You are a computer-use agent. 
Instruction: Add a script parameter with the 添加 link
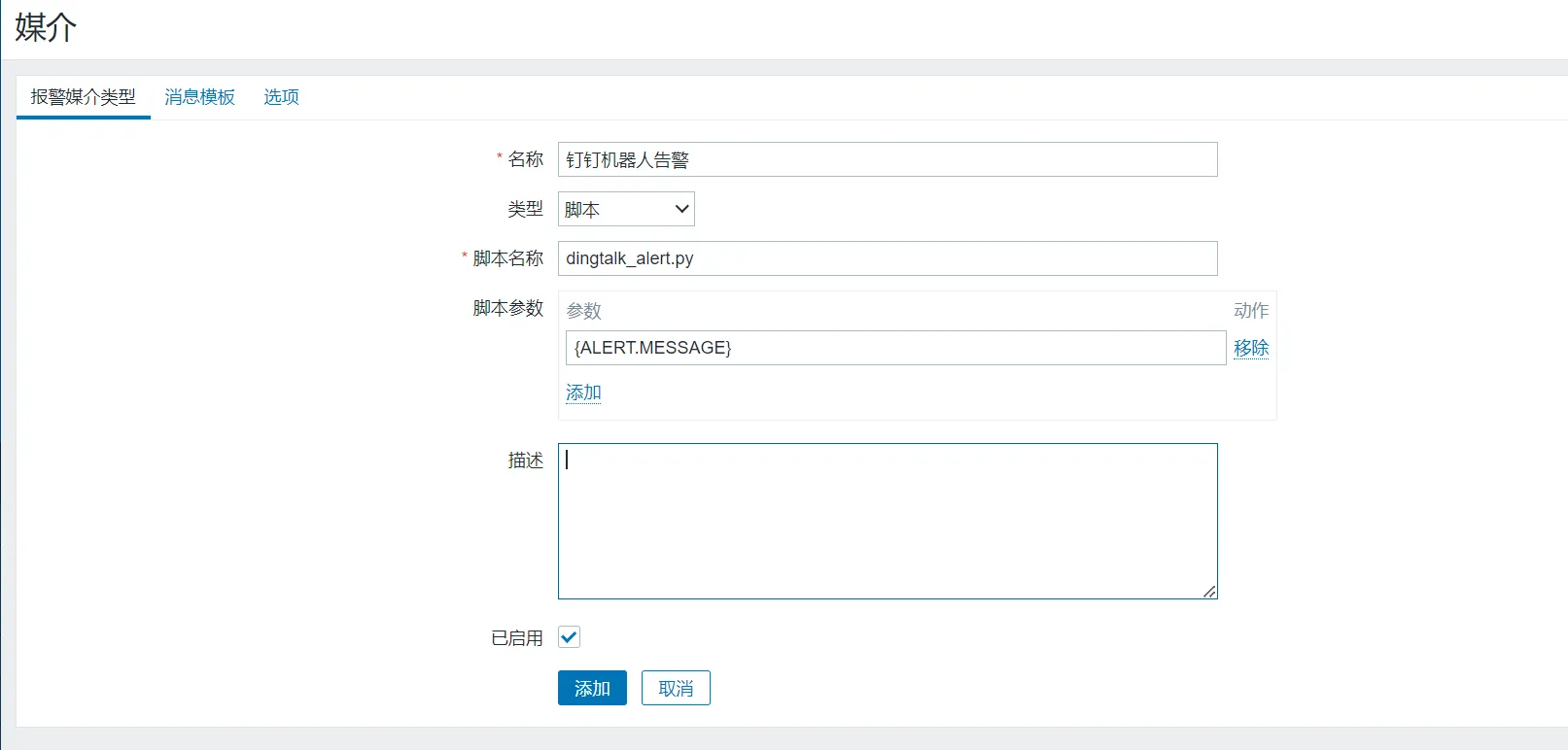(x=583, y=392)
